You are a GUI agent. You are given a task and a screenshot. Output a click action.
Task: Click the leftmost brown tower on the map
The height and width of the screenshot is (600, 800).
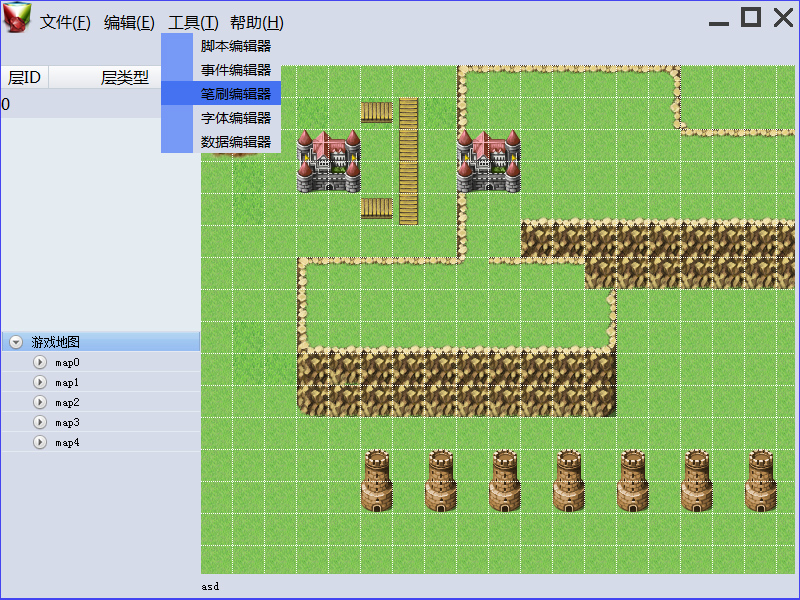coord(377,481)
